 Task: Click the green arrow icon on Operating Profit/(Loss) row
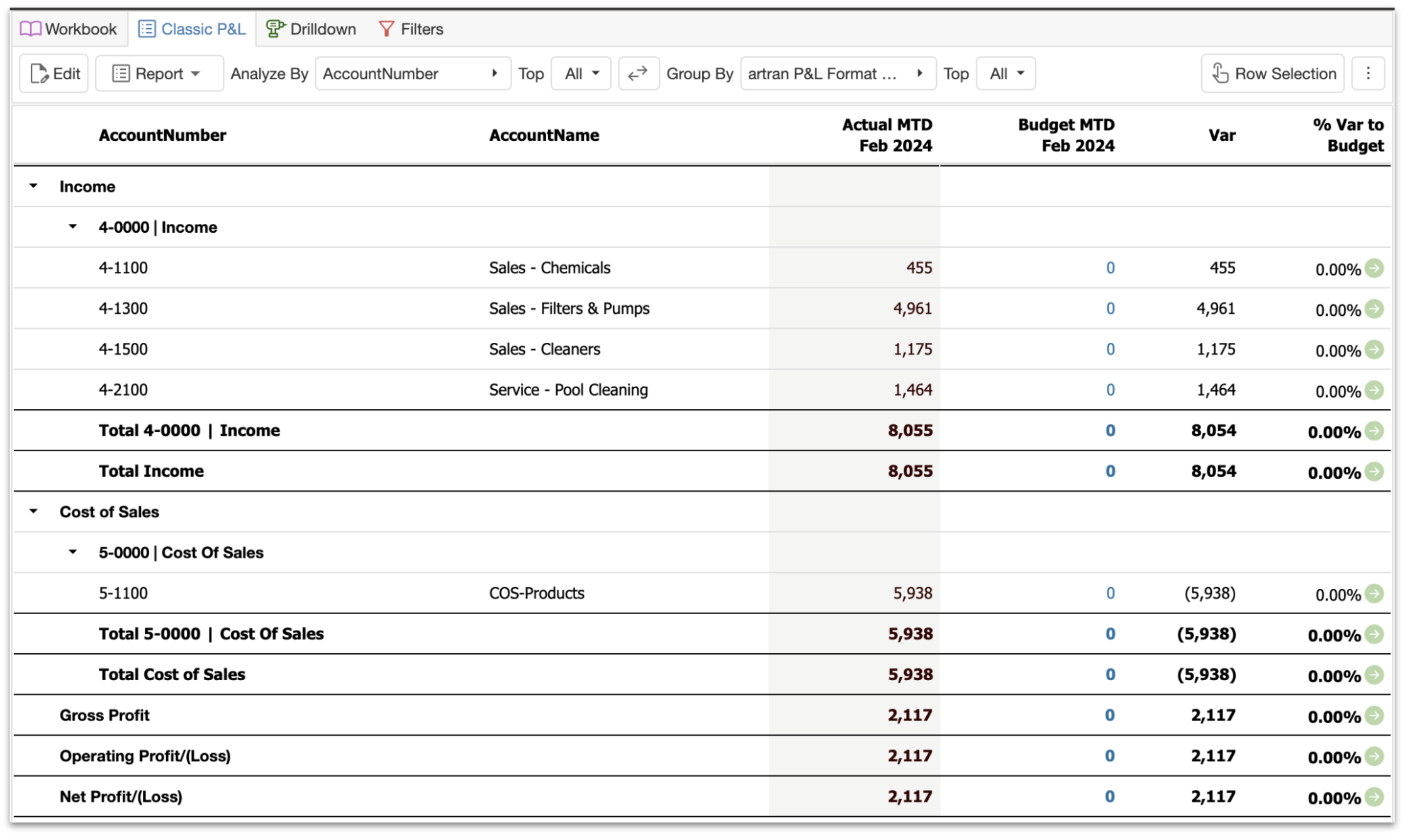pyautogui.click(x=1374, y=756)
